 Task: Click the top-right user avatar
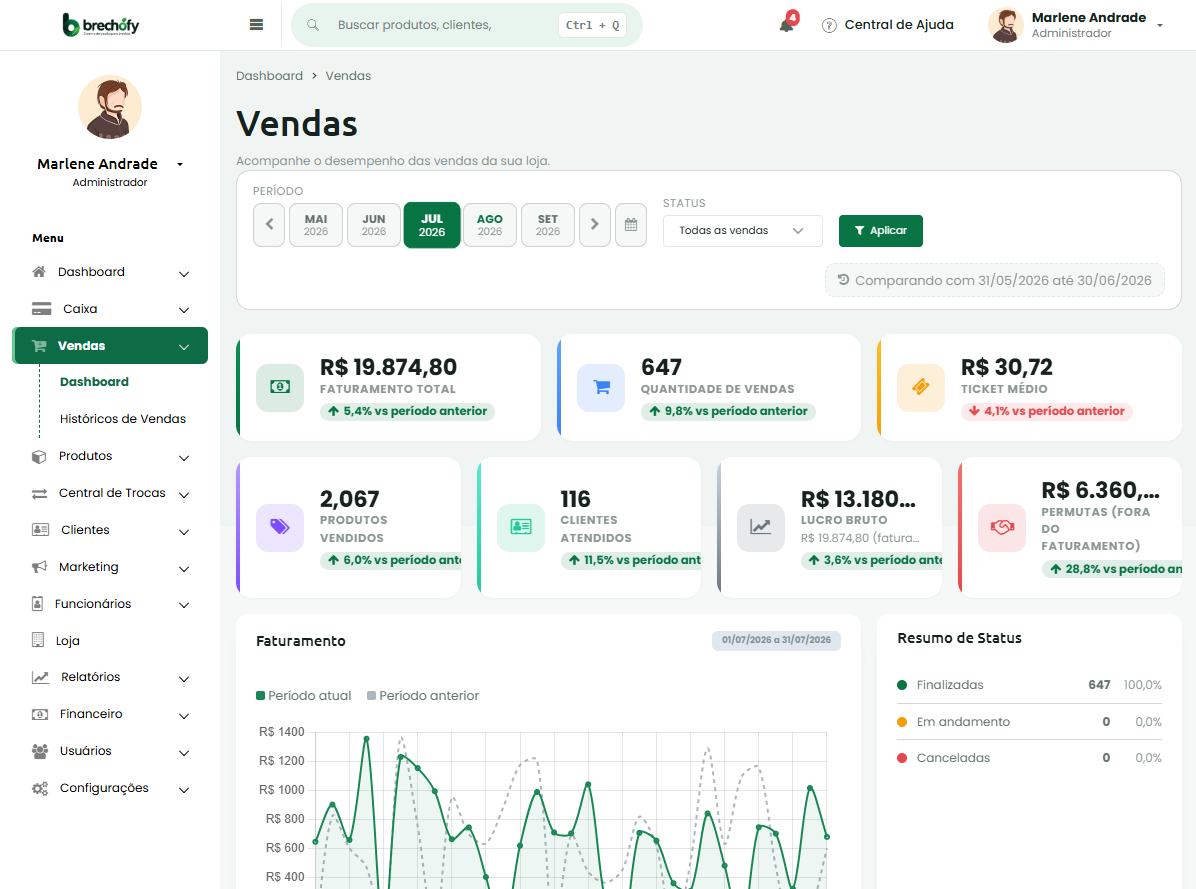(1006, 25)
